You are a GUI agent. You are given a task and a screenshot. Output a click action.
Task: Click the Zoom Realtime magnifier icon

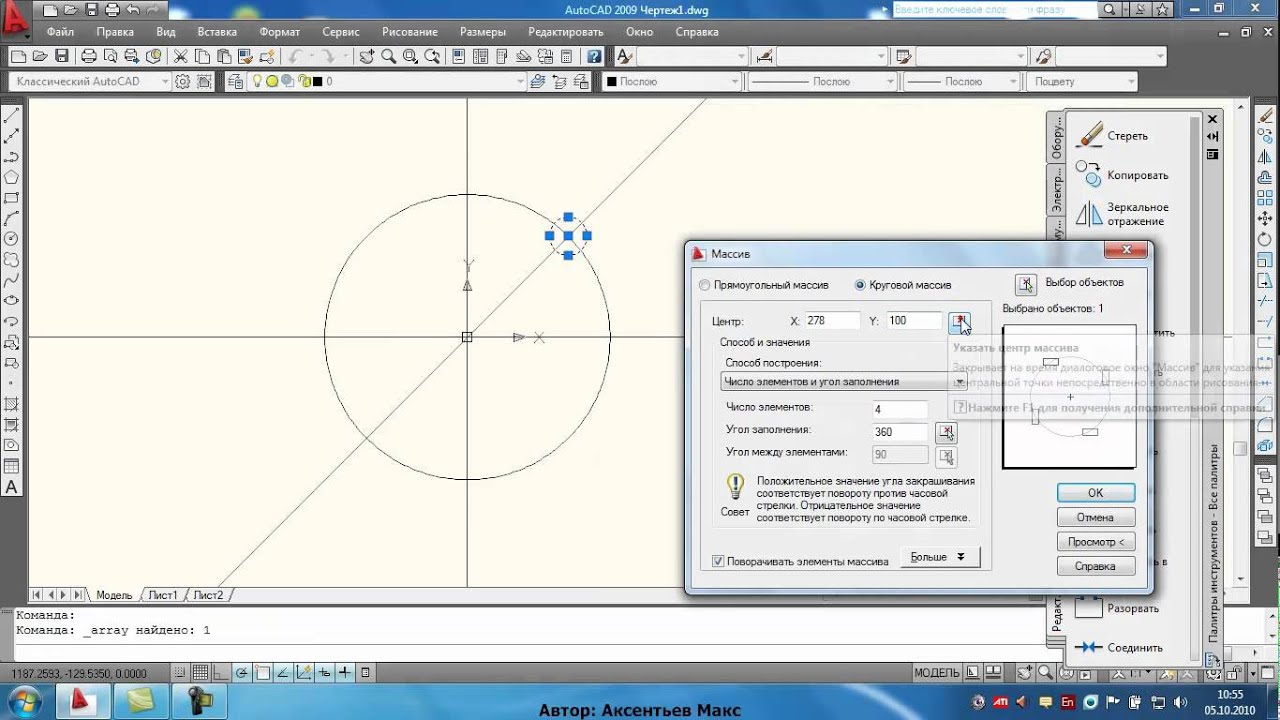pos(388,56)
